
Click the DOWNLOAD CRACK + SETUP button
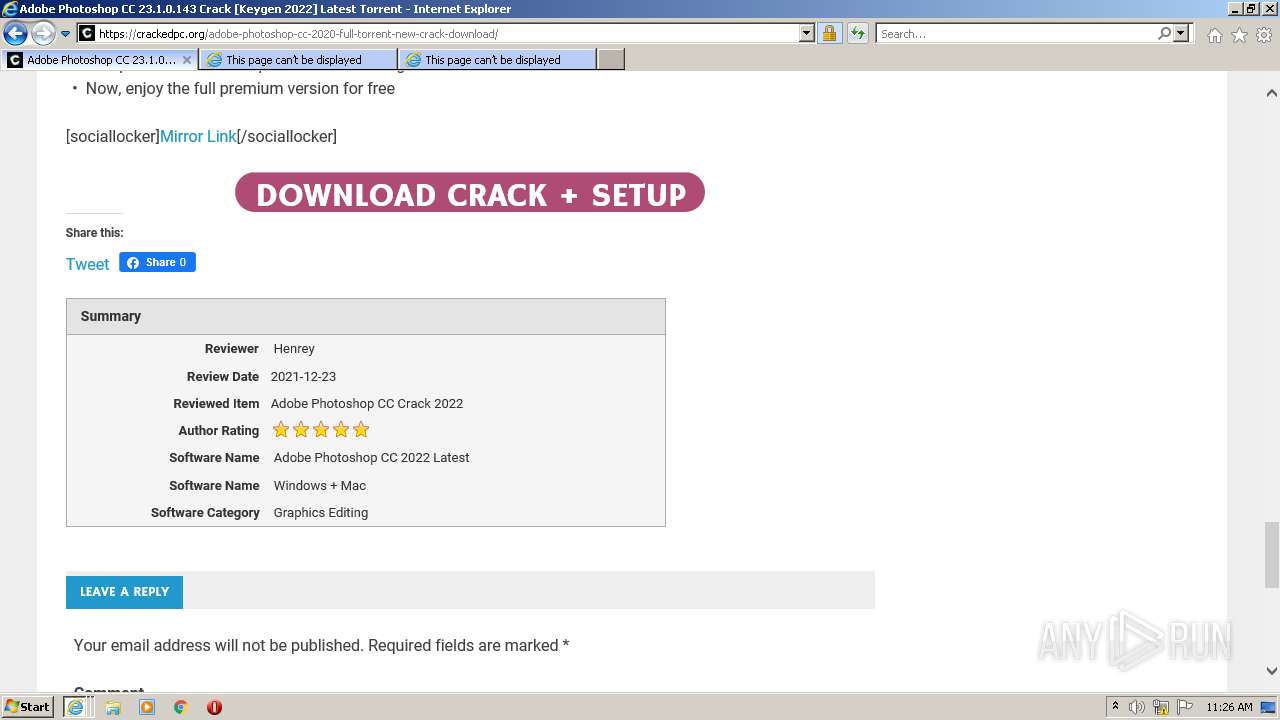470,193
